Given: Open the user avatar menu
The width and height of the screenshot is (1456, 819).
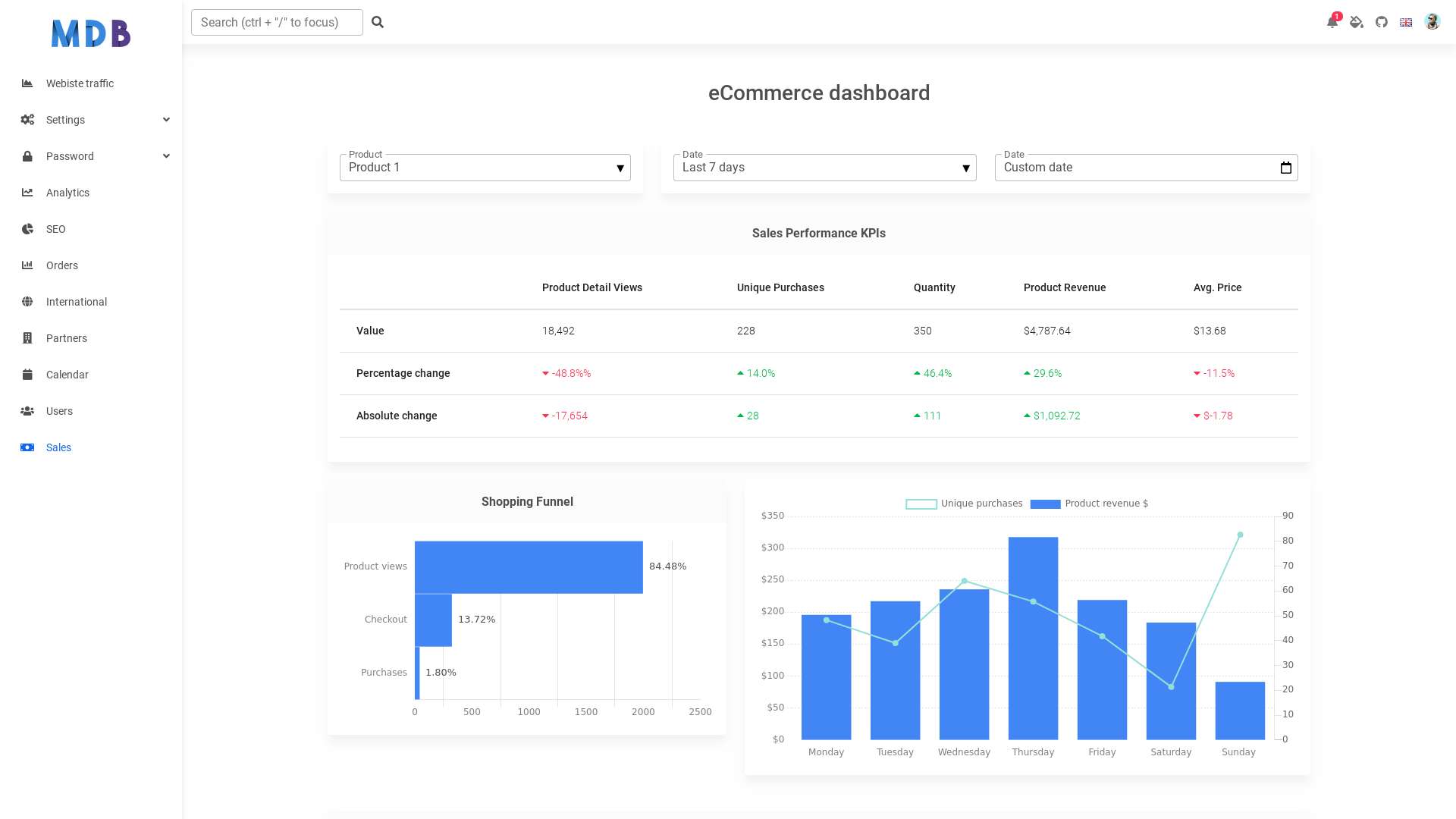Looking at the screenshot, I should 1432,22.
